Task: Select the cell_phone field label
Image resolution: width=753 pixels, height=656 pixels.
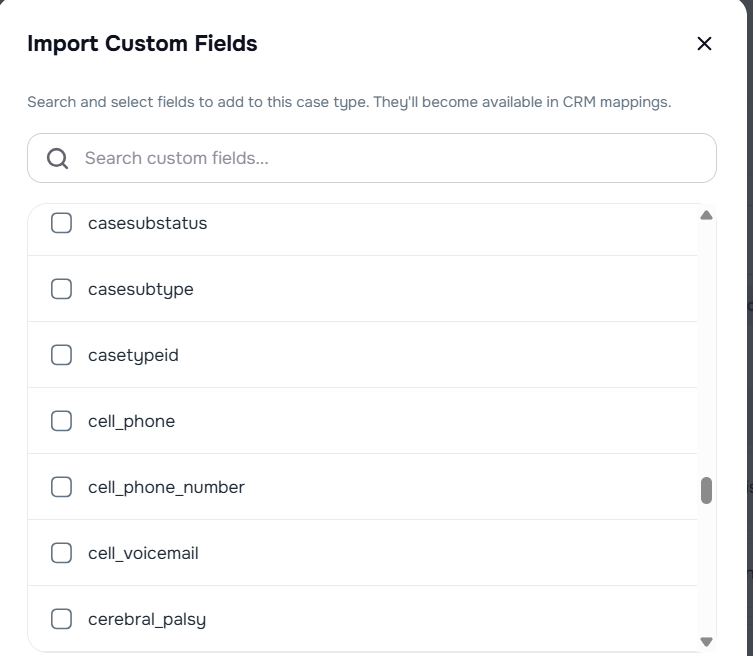Action: (x=131, y=421)
